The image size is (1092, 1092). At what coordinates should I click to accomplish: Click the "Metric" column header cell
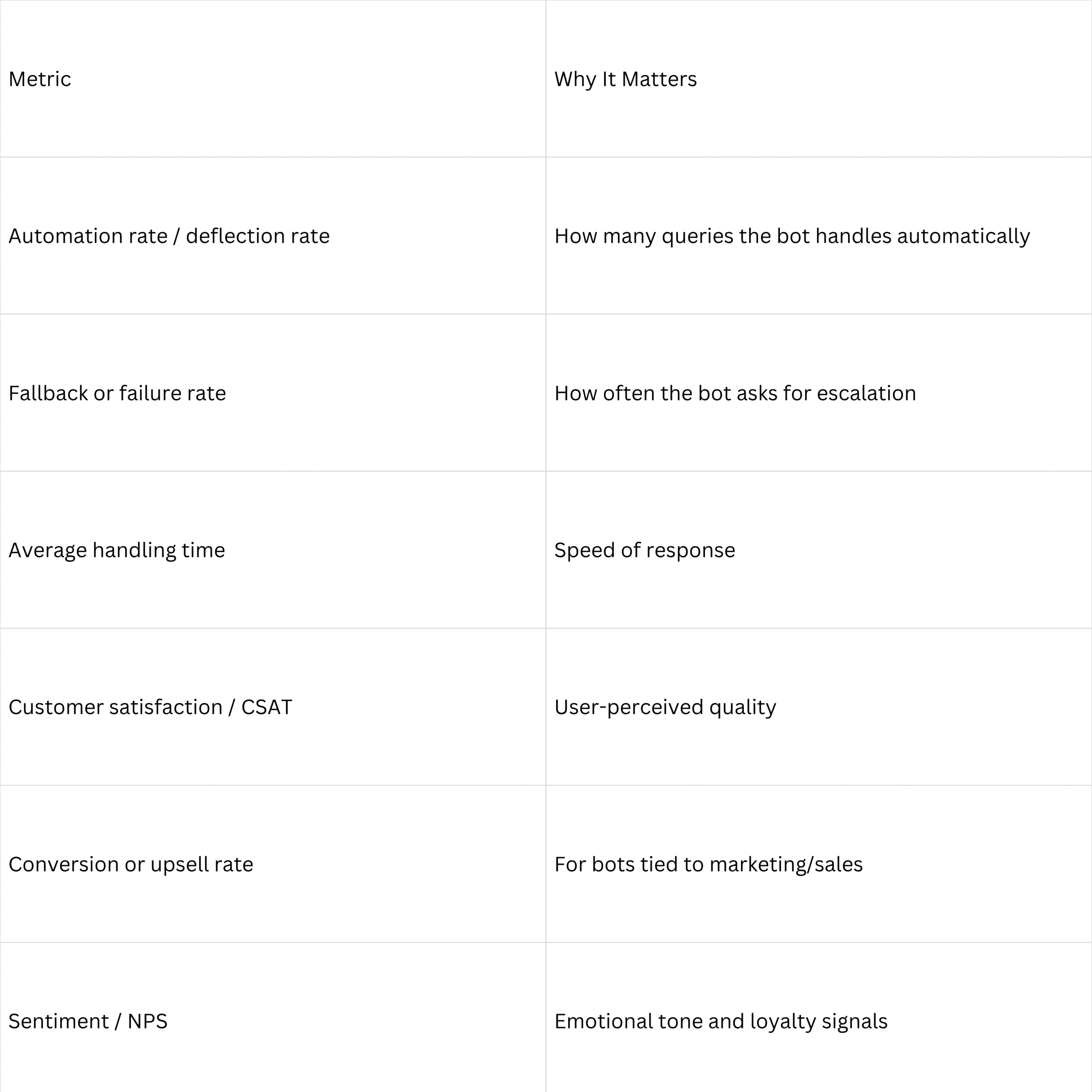click(x=40, y=79)
